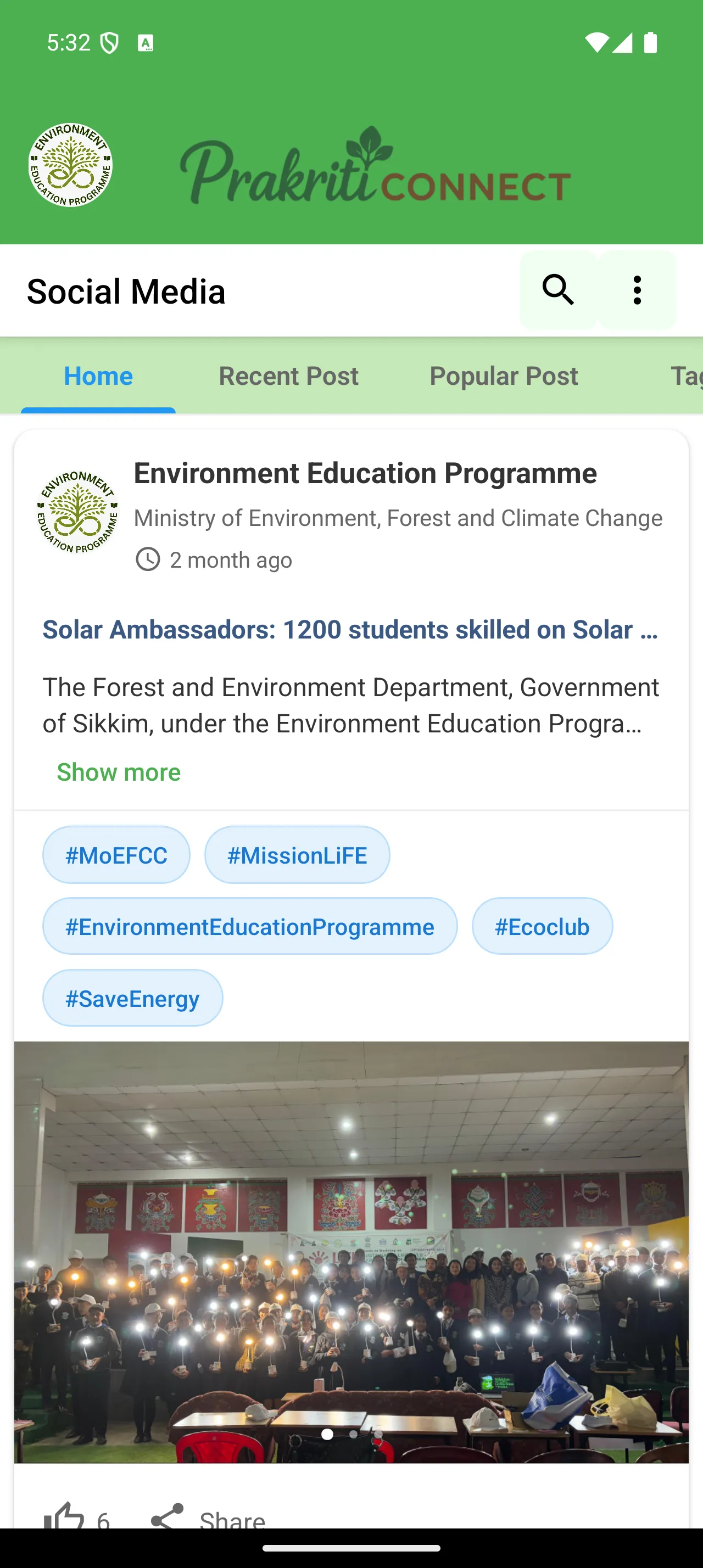Tap the #SaveEnergy hashtag chip
Viewport: 703px width, 1568px height.
tap(133, 998)
